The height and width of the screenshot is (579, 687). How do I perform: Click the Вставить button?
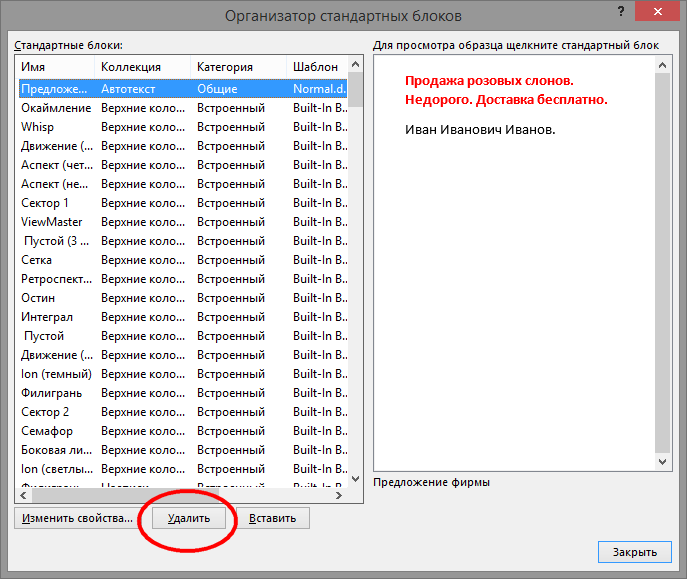pos(273,518)
